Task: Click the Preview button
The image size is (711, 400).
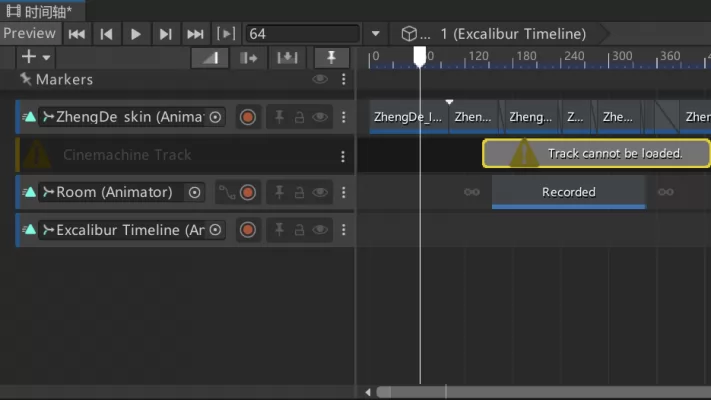Action: 29,34
